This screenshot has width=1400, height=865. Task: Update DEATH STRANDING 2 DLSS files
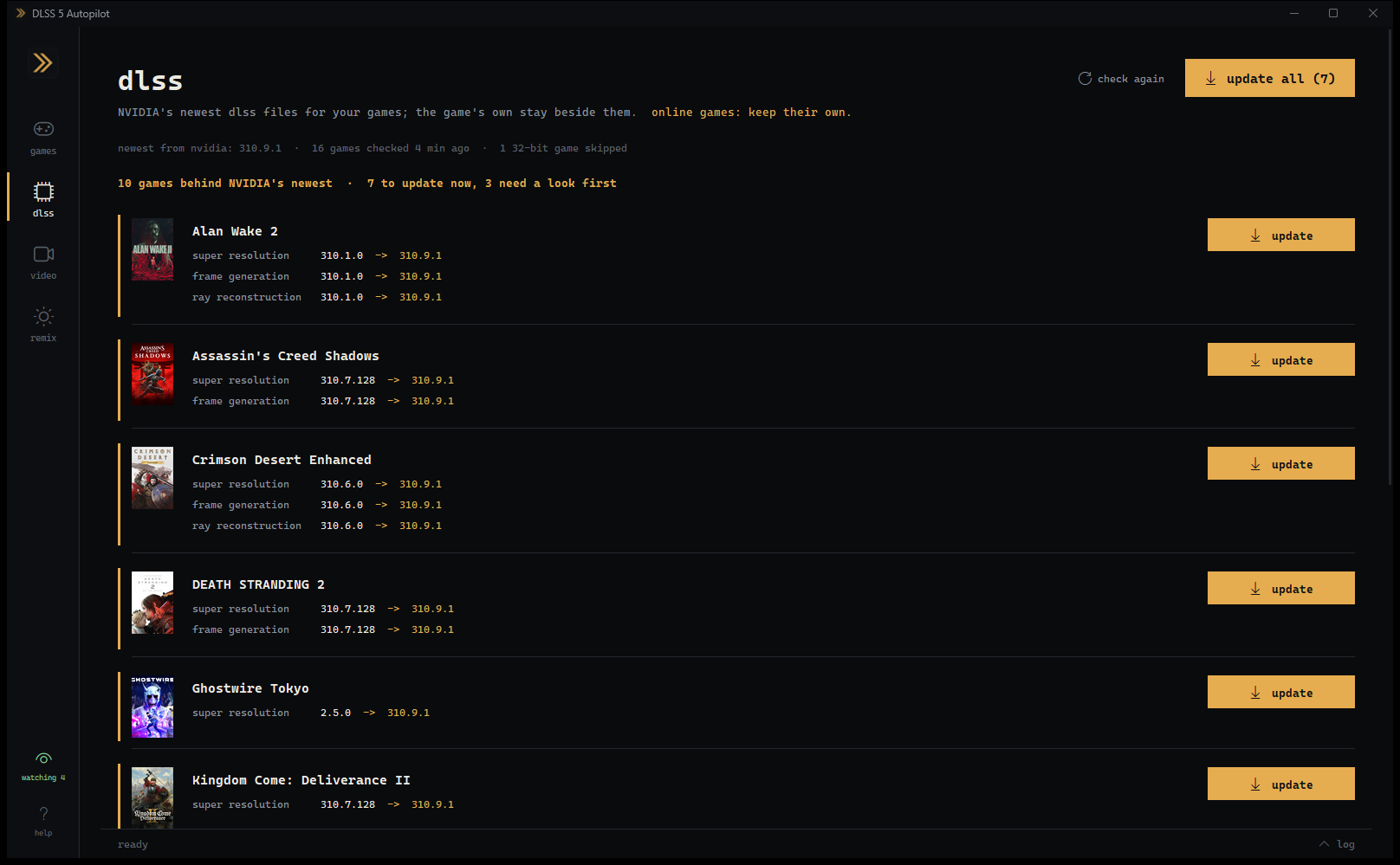tap(1281, 588)
